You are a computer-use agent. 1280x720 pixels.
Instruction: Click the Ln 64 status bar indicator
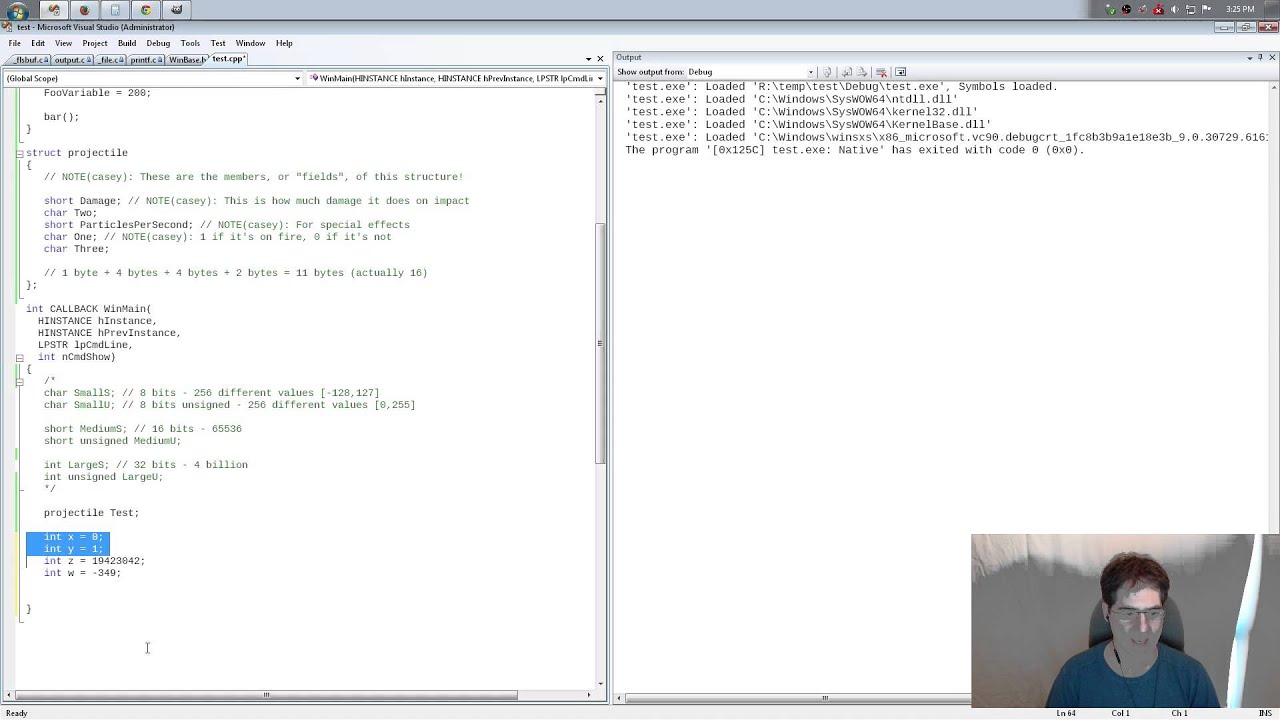[1066, 713]
